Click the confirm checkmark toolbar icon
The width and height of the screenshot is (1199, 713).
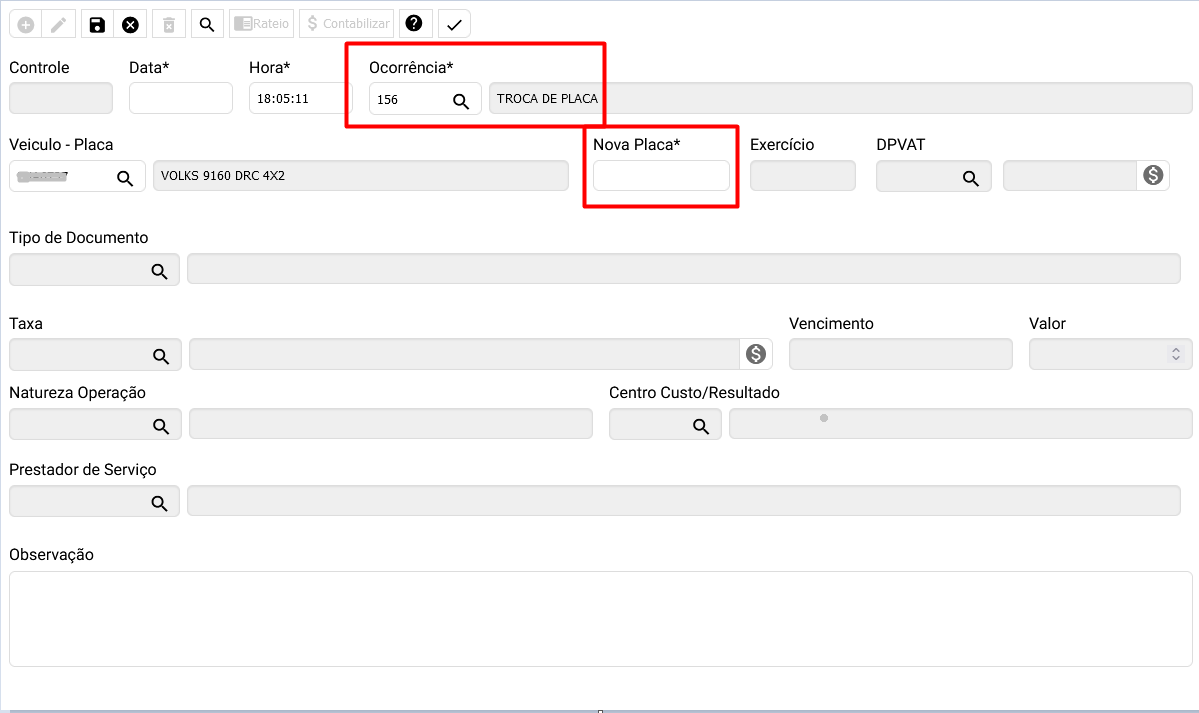(454, 24)
